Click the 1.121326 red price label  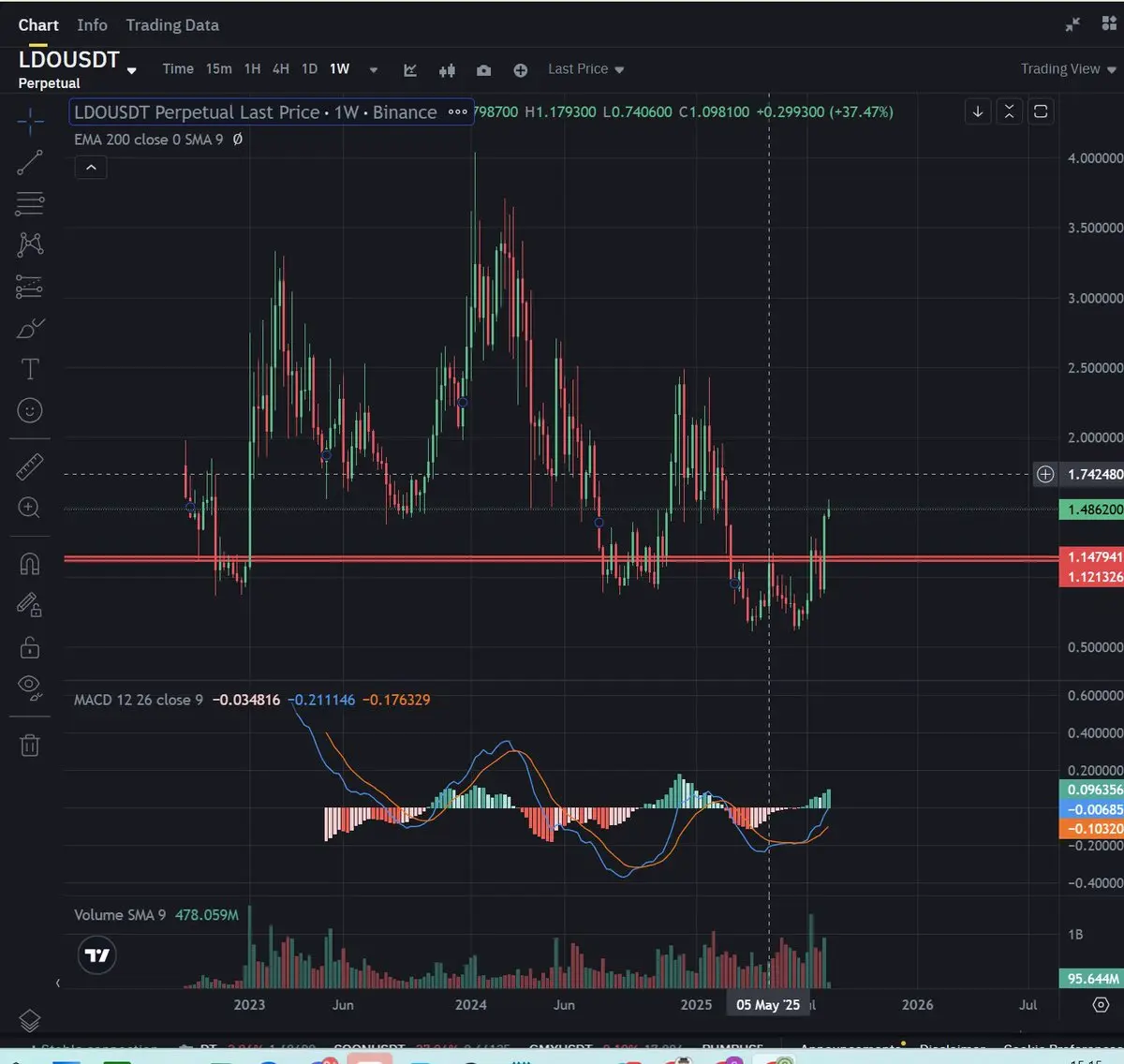1091,577
